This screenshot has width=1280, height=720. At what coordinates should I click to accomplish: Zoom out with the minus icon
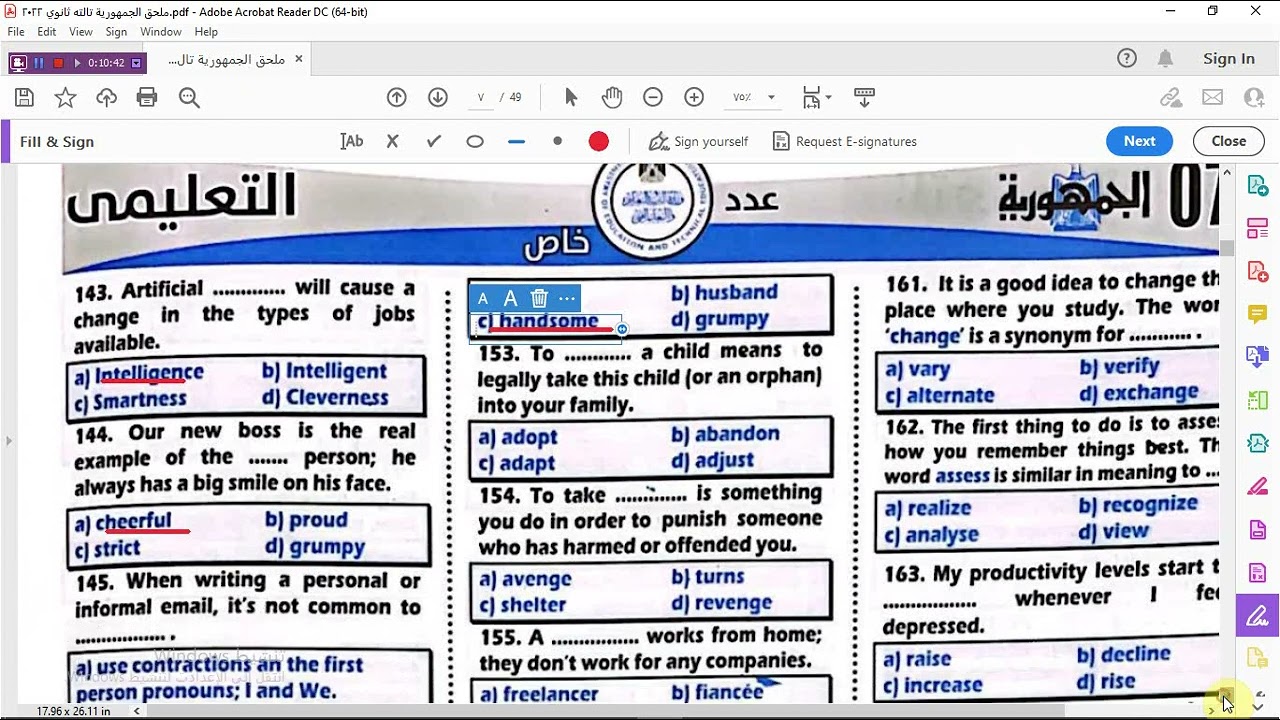(x=653, y=97)
